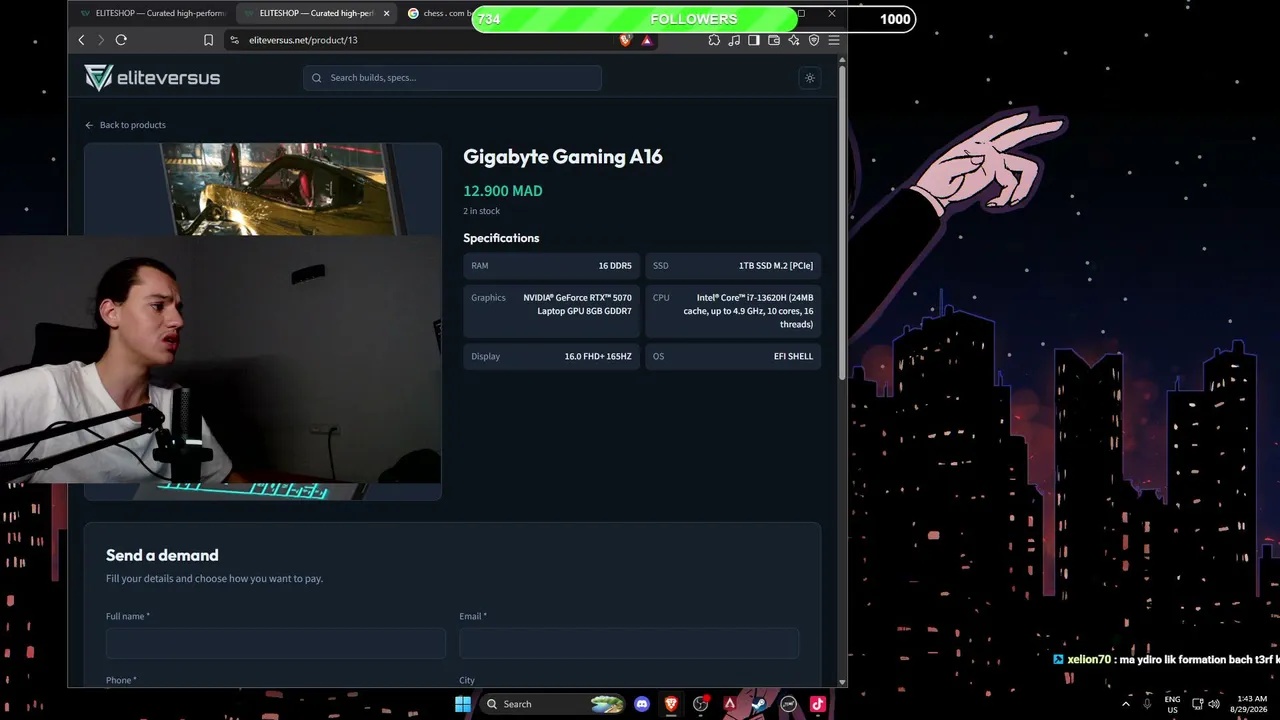This screenshot has width=1280, height=720.
Task: Click the NVIDIA GeForce RTX 5070 spec text
Action: click(577, 304)
